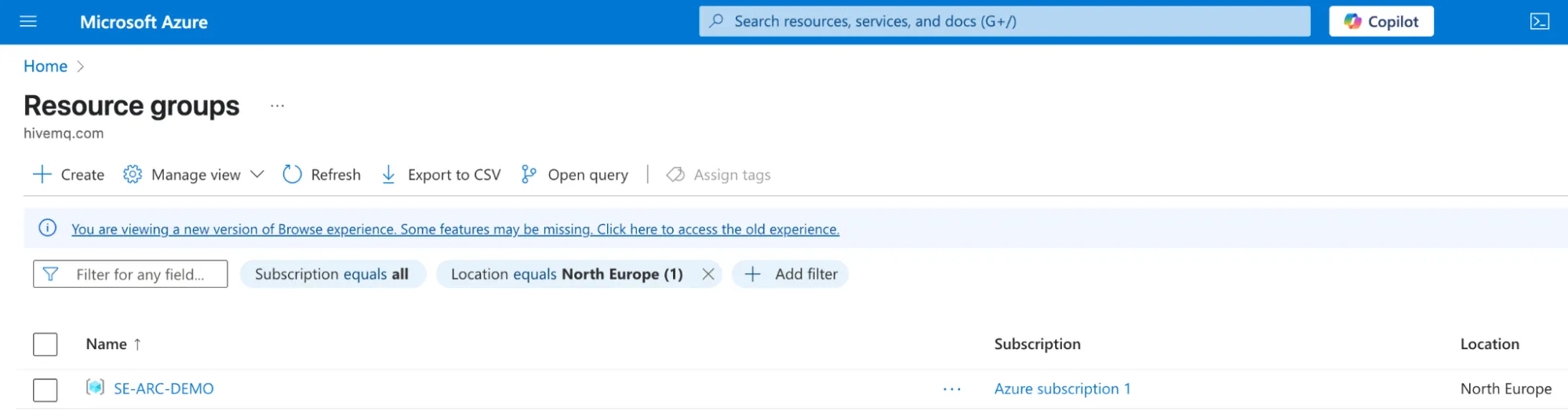Viewport: 1568px width, 419px height.
Task: Click the Export to CSV label text
Action: 454,174
